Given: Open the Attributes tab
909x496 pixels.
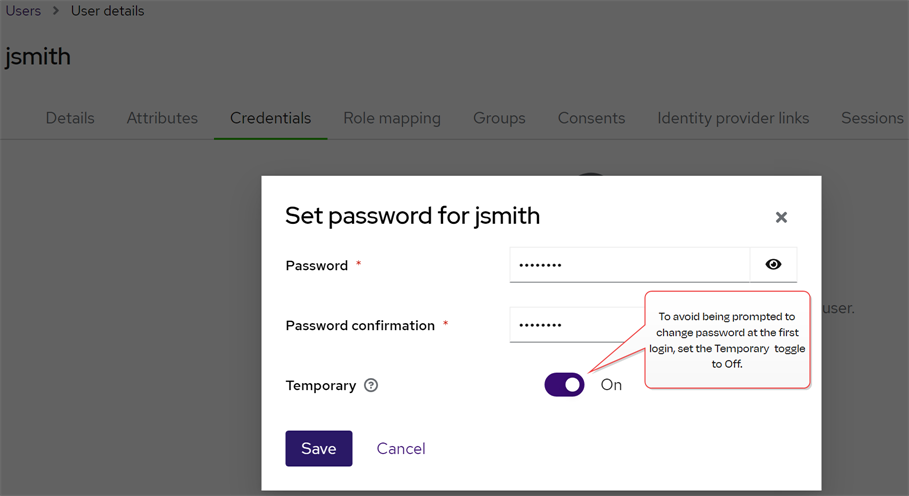Looking at the screenshot, I should pos(162,118).
